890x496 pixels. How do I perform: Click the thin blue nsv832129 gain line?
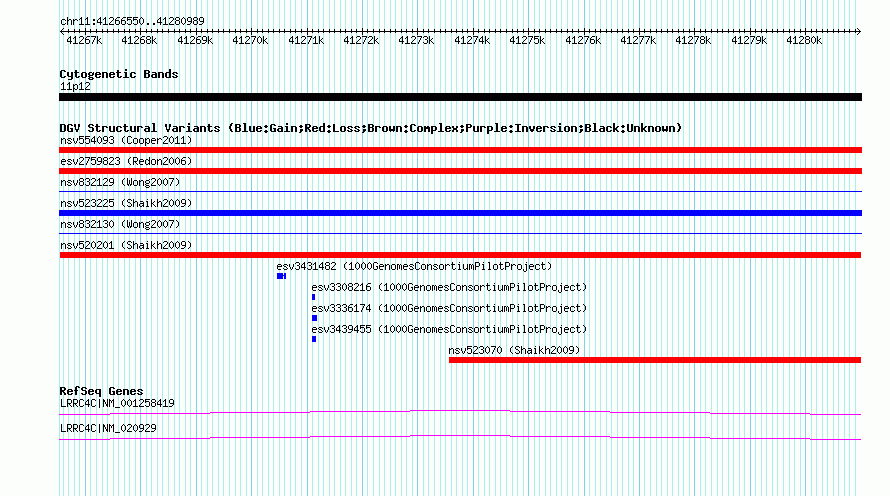point(460,192)
